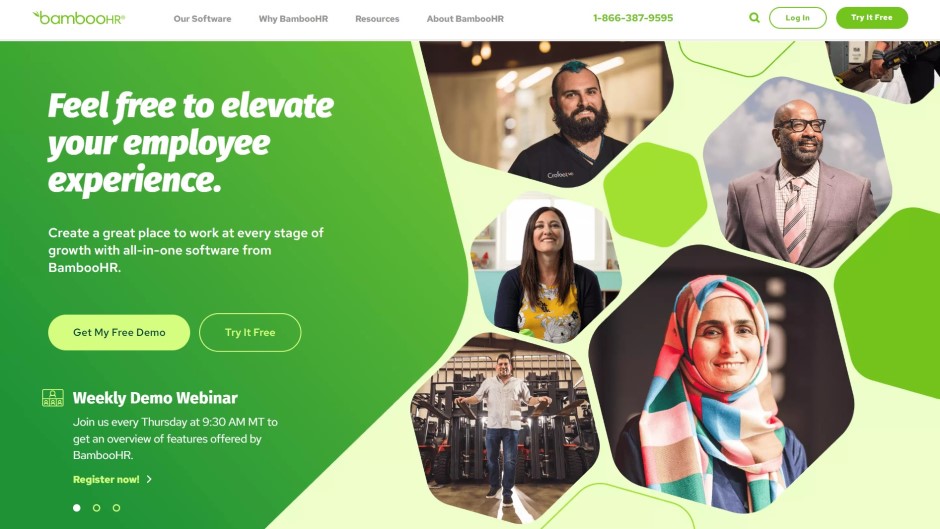Open the About BambooHR menu
This screenshot has width=940, height=529.
[465, 19]
